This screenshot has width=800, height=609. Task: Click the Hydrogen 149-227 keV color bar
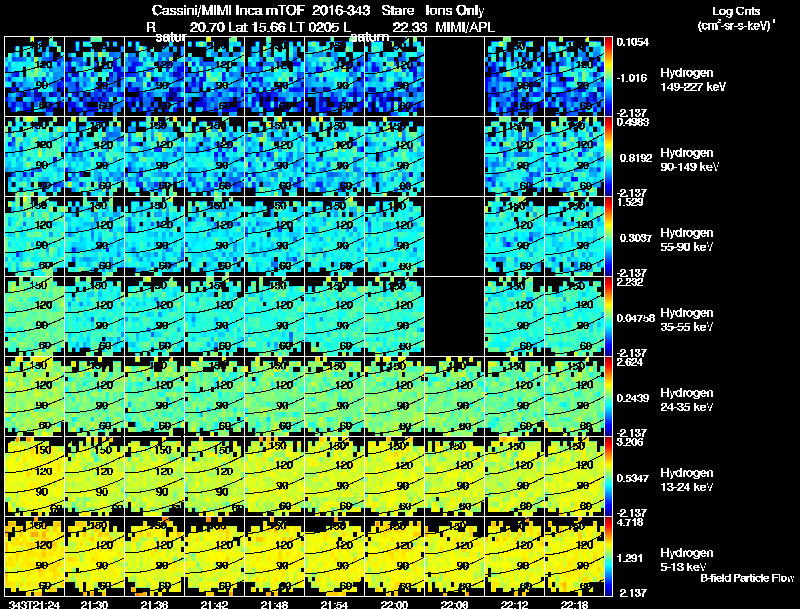coord(608,76)
